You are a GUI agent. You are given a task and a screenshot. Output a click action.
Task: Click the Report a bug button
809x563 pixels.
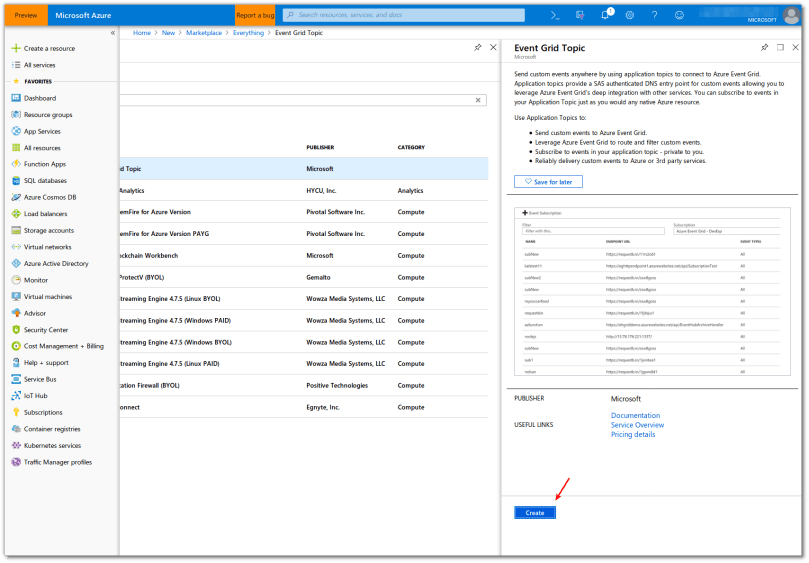(255, 15)
